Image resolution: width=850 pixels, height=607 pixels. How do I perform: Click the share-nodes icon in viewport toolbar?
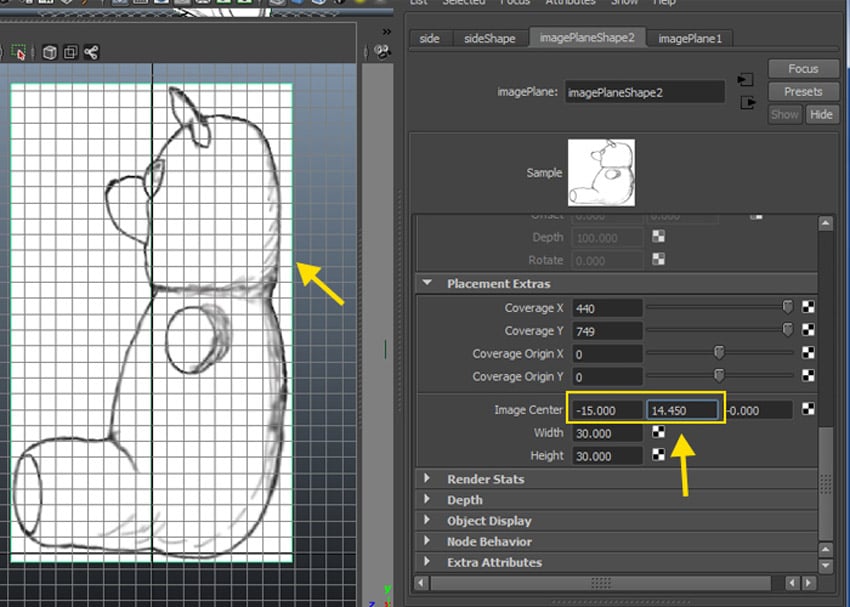tap(91, 52)
